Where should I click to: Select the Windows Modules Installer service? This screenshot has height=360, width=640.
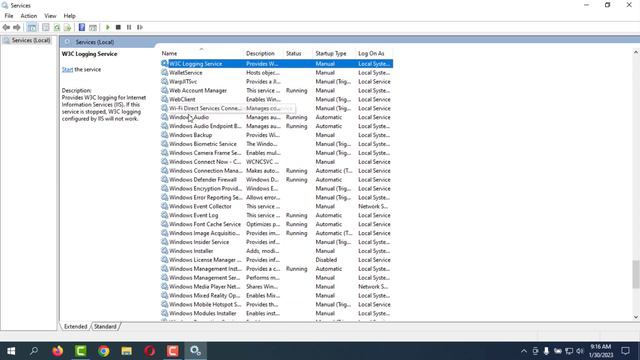pyautogui.click(x=276, y=313)
